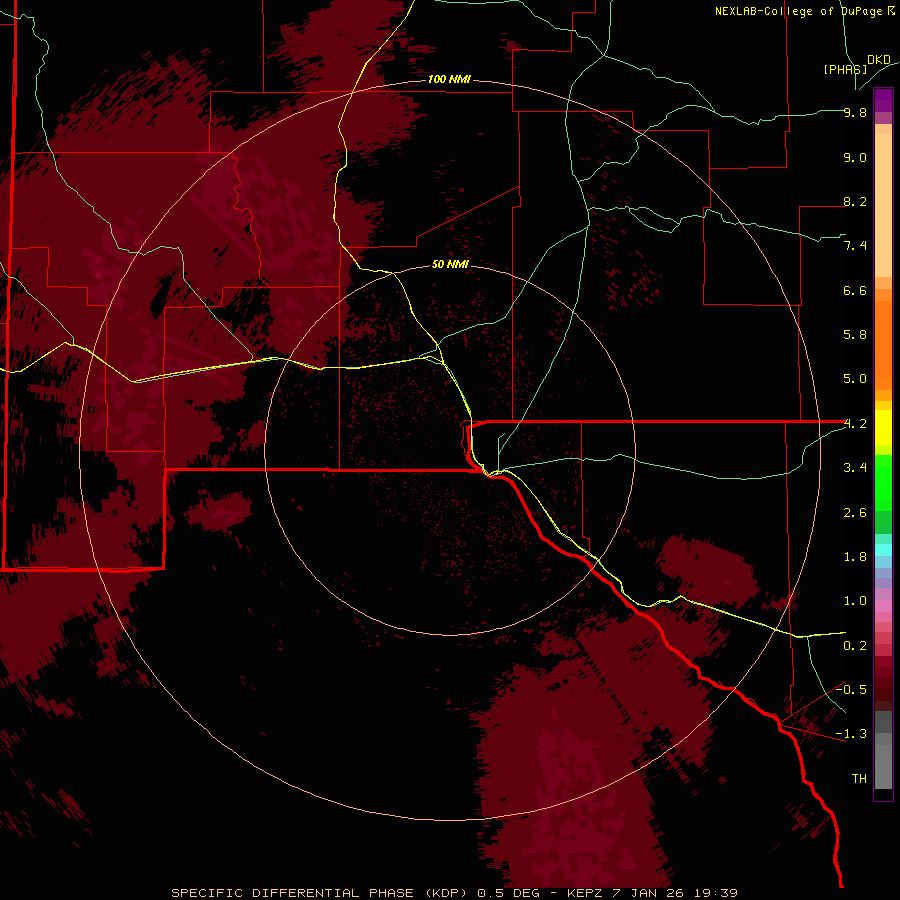900x900 pixels.
Task: Click the 8.2 value on color scale
Action: (855, 201)
